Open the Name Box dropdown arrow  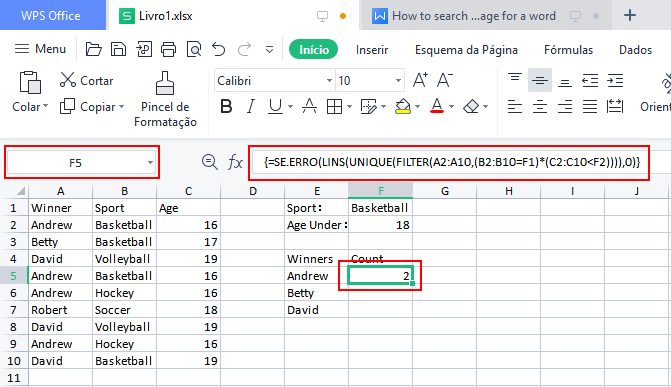point(150,163)
